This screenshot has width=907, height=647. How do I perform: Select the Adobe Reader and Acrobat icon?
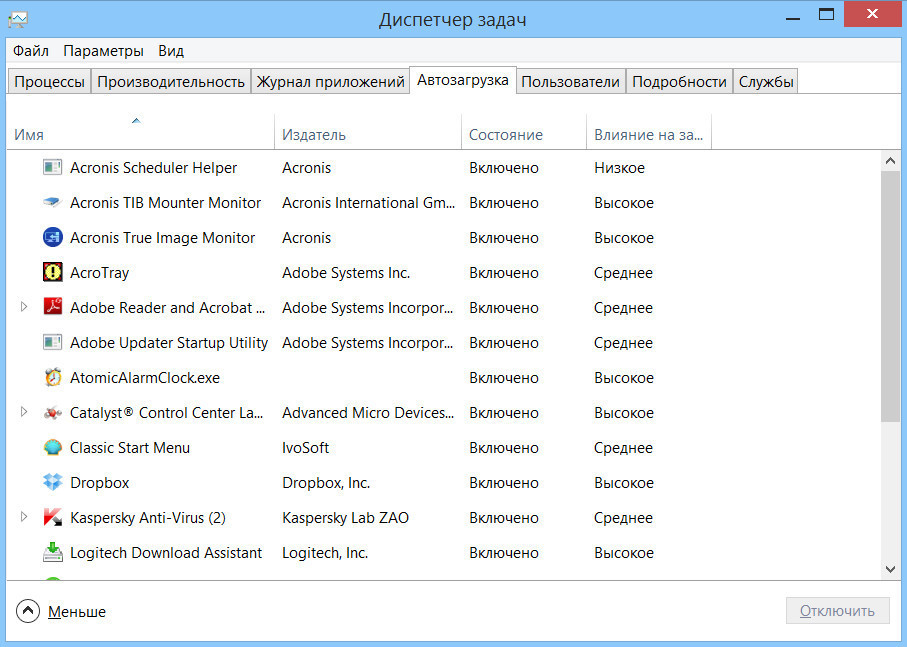tap(53, 308)
